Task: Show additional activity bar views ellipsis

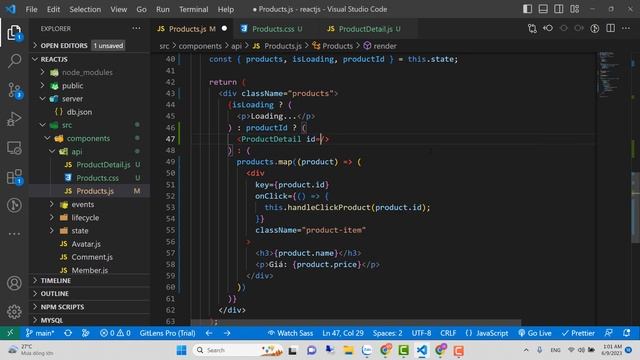Action: pos(14,234)
